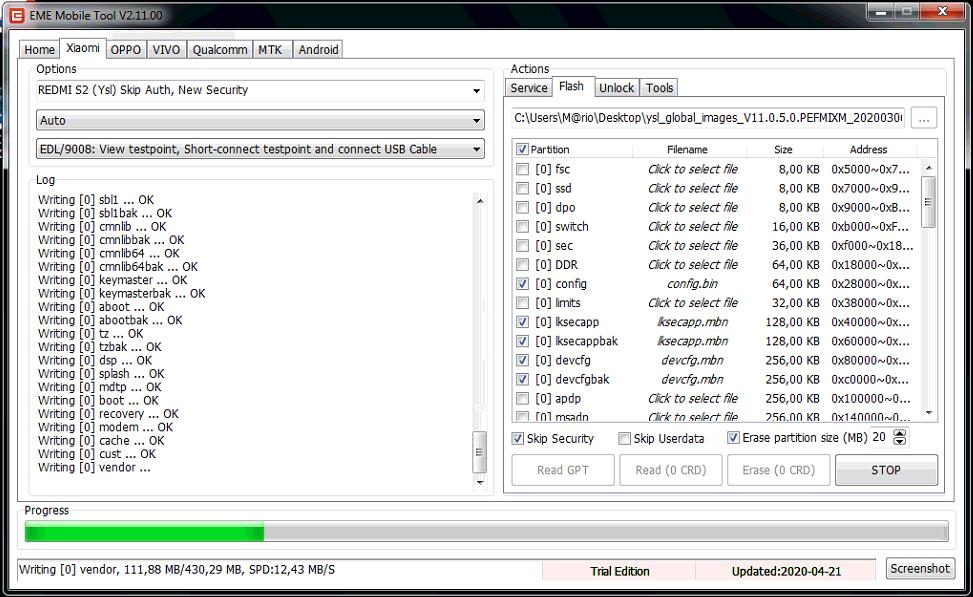The image size is (973, 597).
Task: Click the log scrollbar up arrow
Action: click(480, 201)
